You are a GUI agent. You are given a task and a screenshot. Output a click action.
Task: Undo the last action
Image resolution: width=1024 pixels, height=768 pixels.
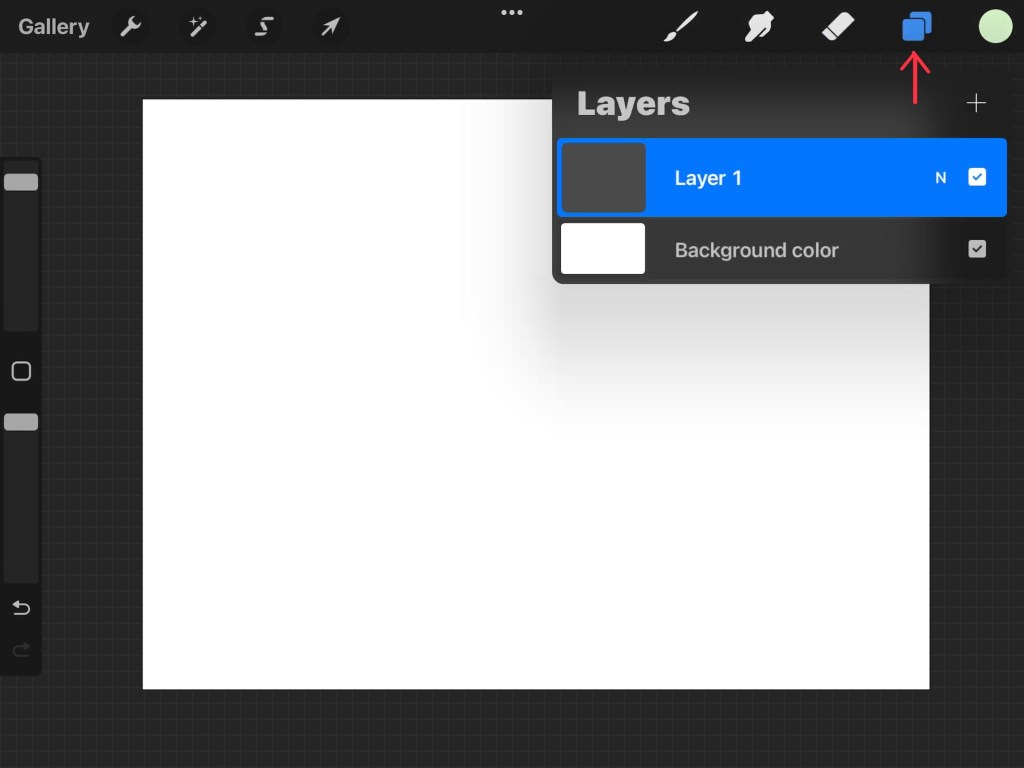click(x=21, y=608)
